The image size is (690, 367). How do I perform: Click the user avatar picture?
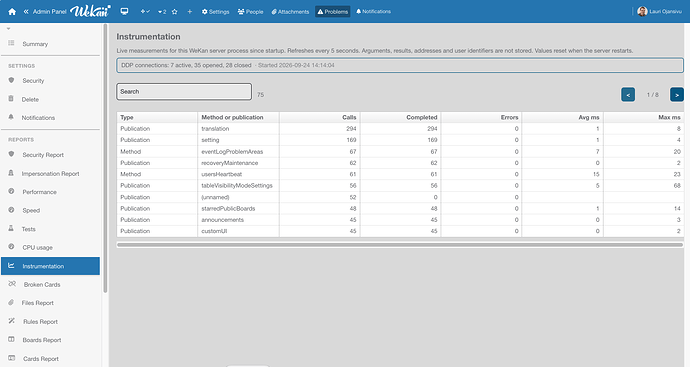(x=642, y=11)
